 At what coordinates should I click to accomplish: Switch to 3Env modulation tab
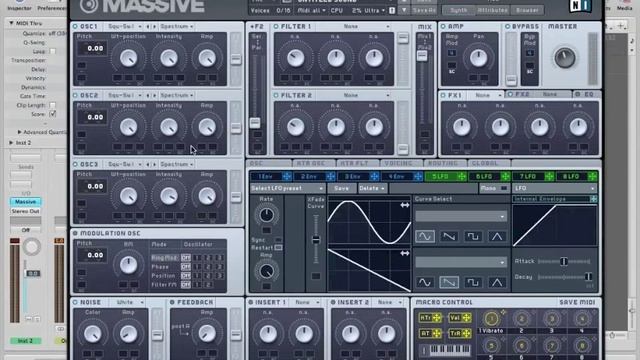pyautogui.click(x=357, y=176)
